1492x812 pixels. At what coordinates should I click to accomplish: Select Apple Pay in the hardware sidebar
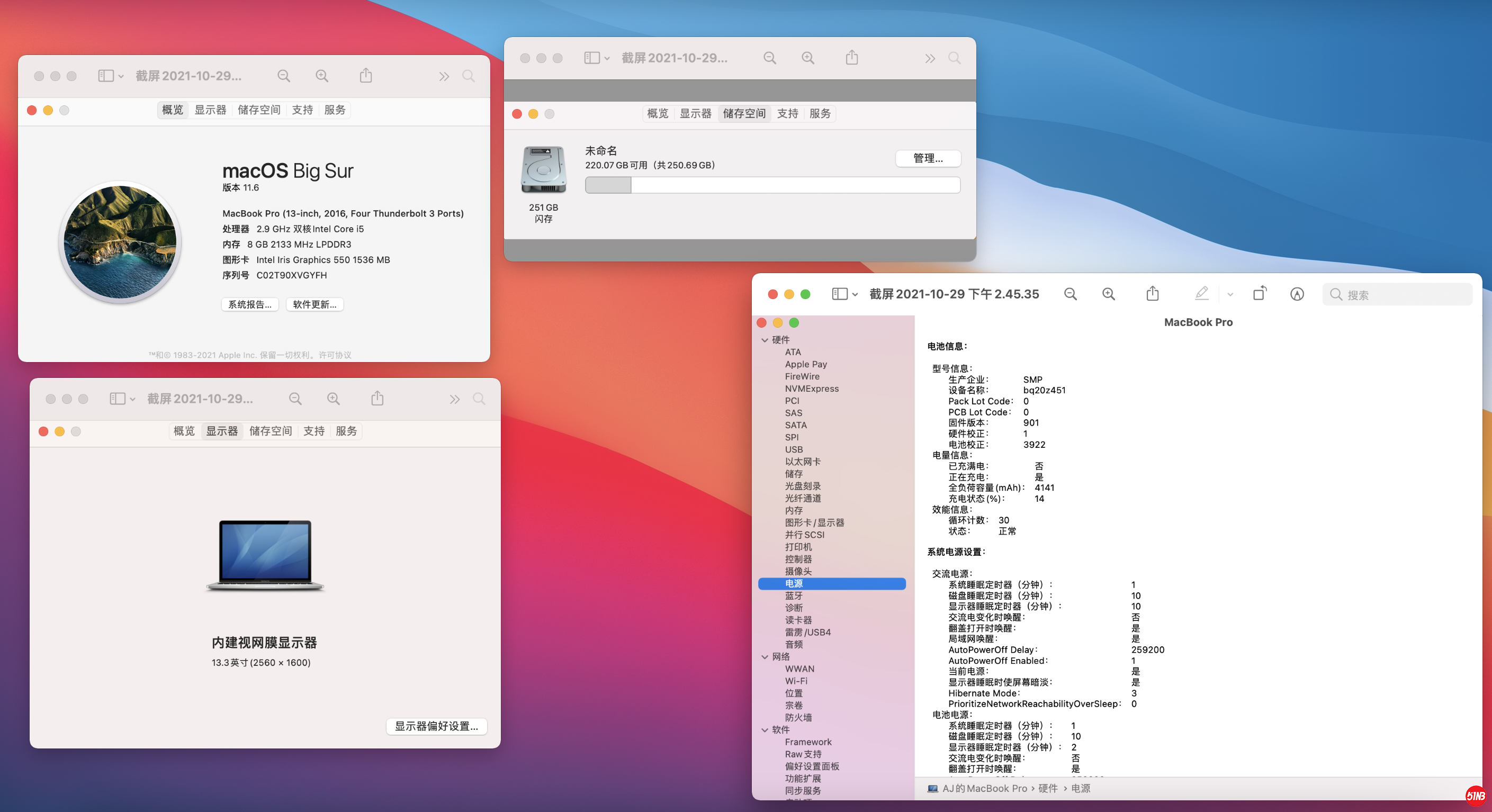[806, 364]
